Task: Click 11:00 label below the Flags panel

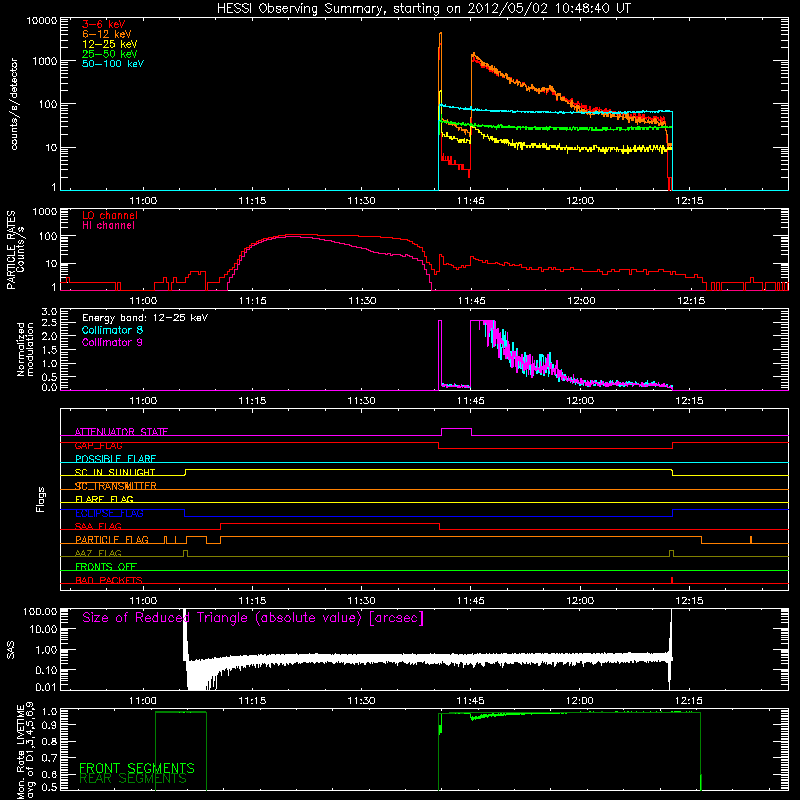Action: pyautogui.click(x=143, y=601)
